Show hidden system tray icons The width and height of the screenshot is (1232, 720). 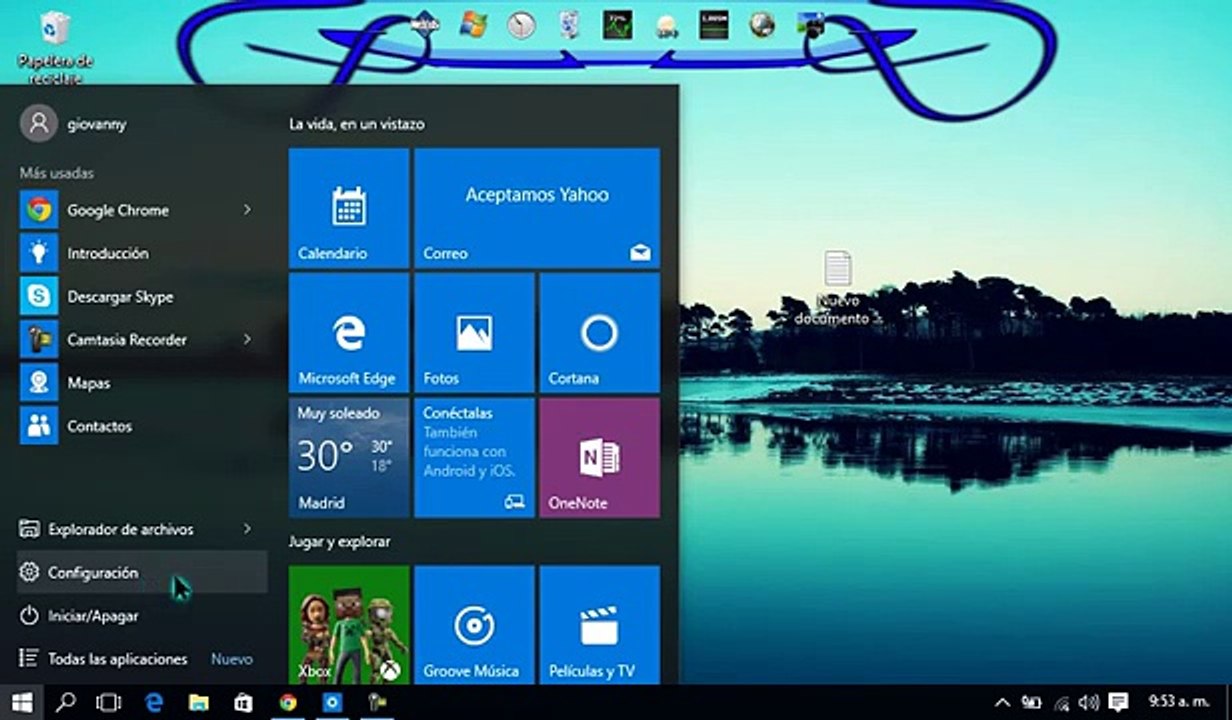1002,702
